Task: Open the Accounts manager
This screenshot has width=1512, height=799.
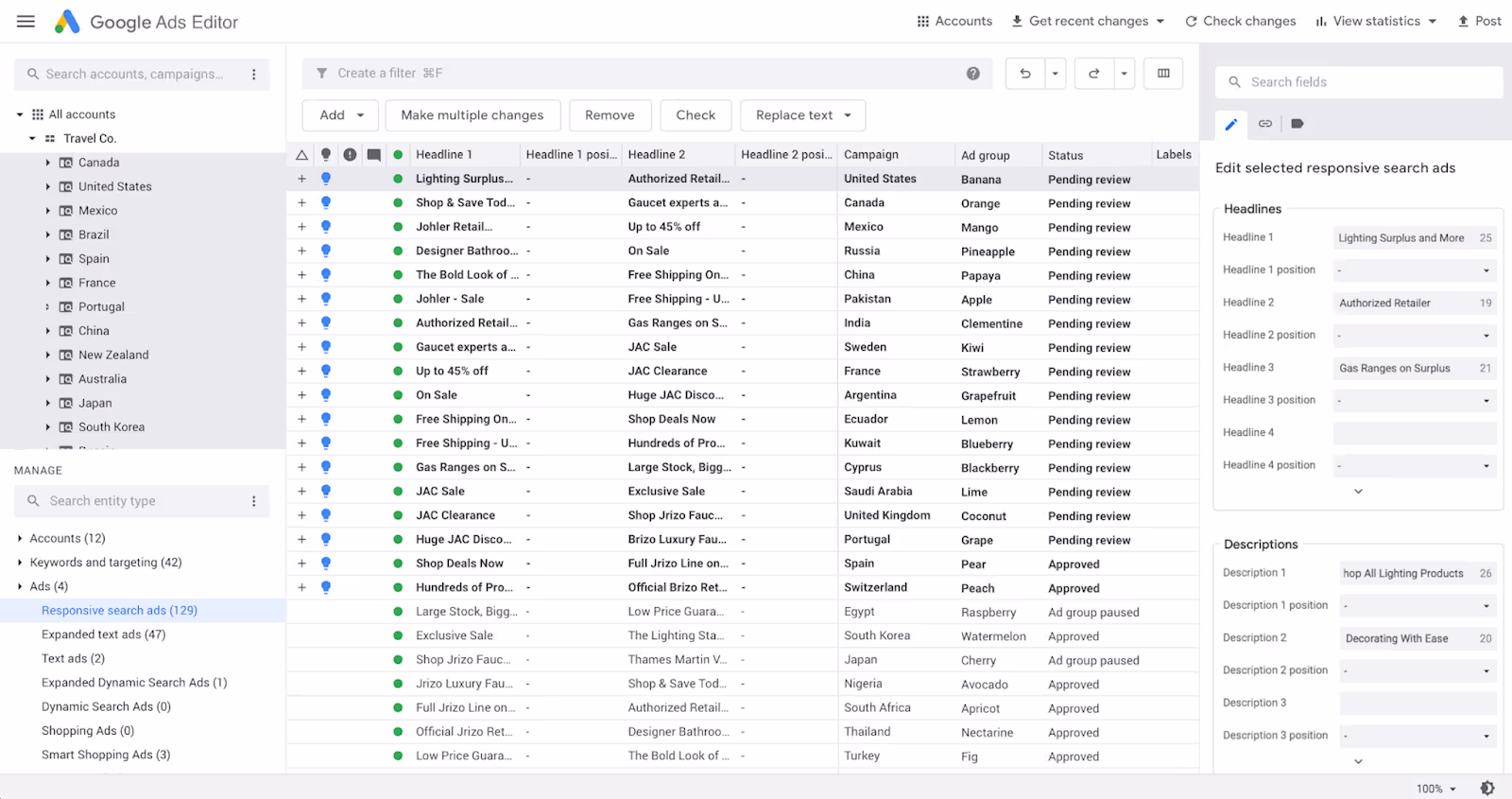Action: (x=954, y=21)
